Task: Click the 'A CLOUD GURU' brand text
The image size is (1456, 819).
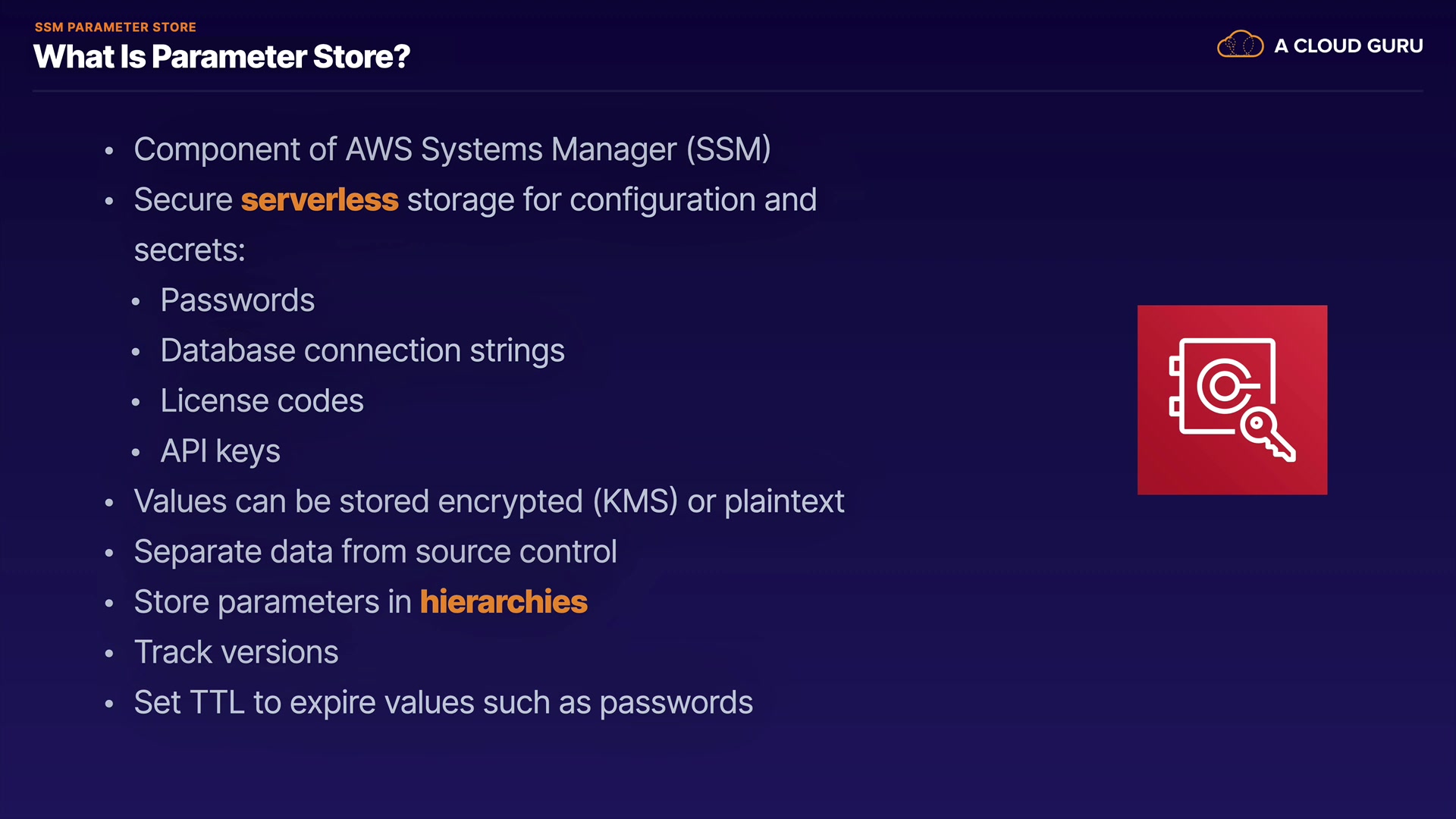Action: (1348, 46)
